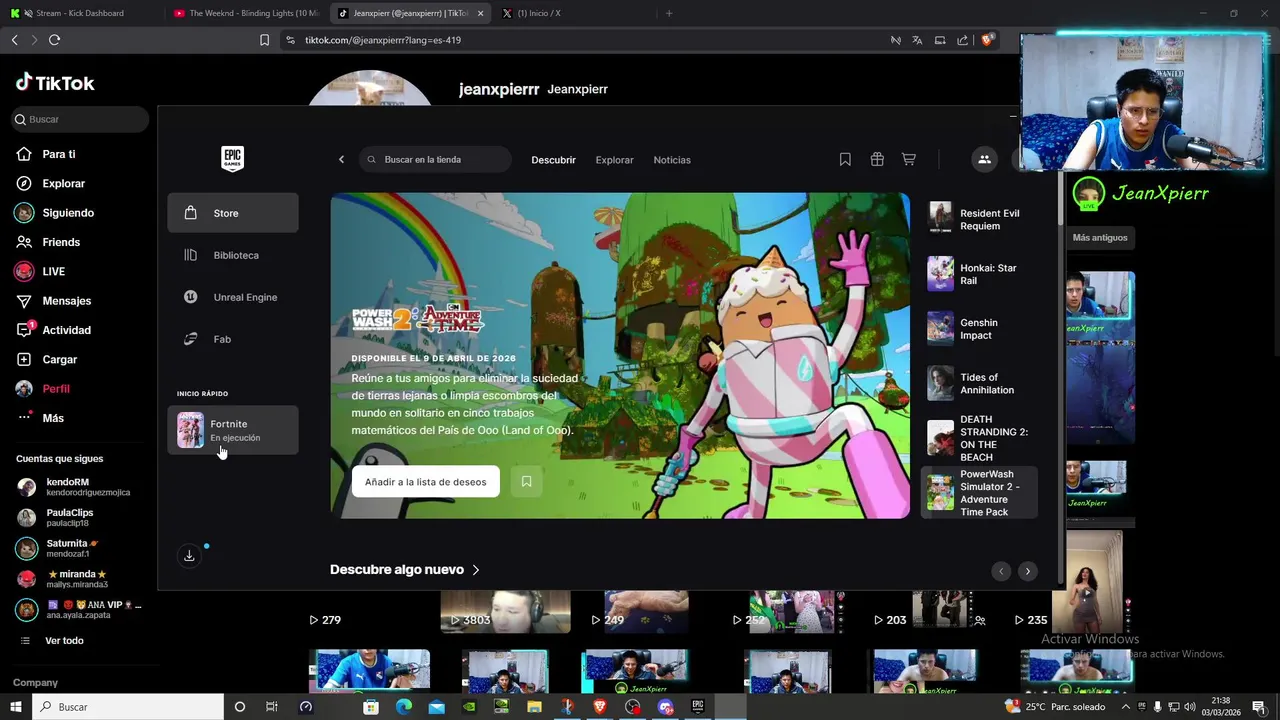The height and width of the screenshot is (720, 1280).
Task: Focus the 'Buscar en la tienda' field
Action: click(x=436, y=159)
